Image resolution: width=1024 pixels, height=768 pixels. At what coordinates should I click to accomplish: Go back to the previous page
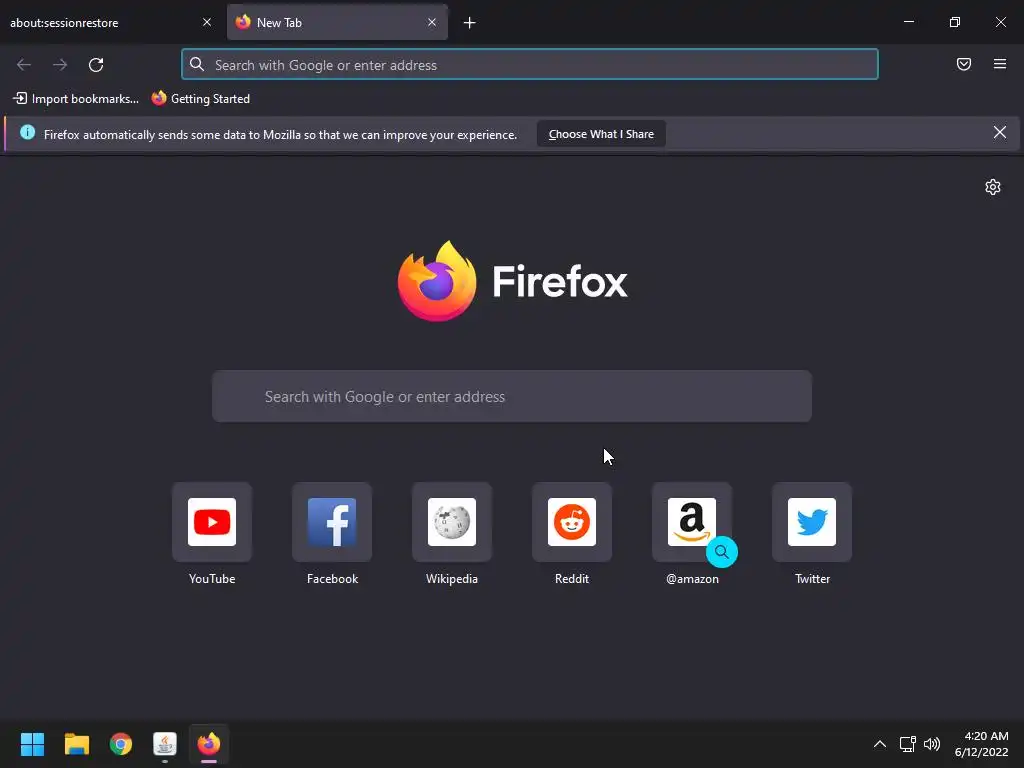click(x=24, y=65)
